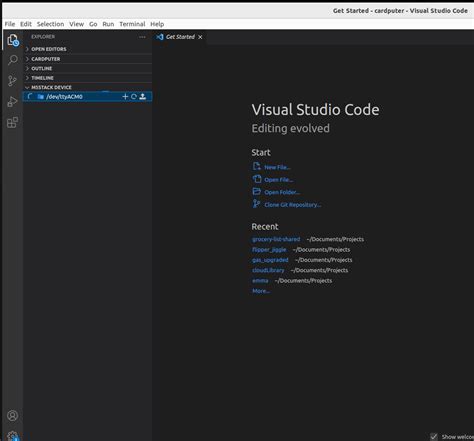Viewport: 474px width, 441px height.
Task: Collapse the M5STACK DEVICE section
Action: [87, 87]
